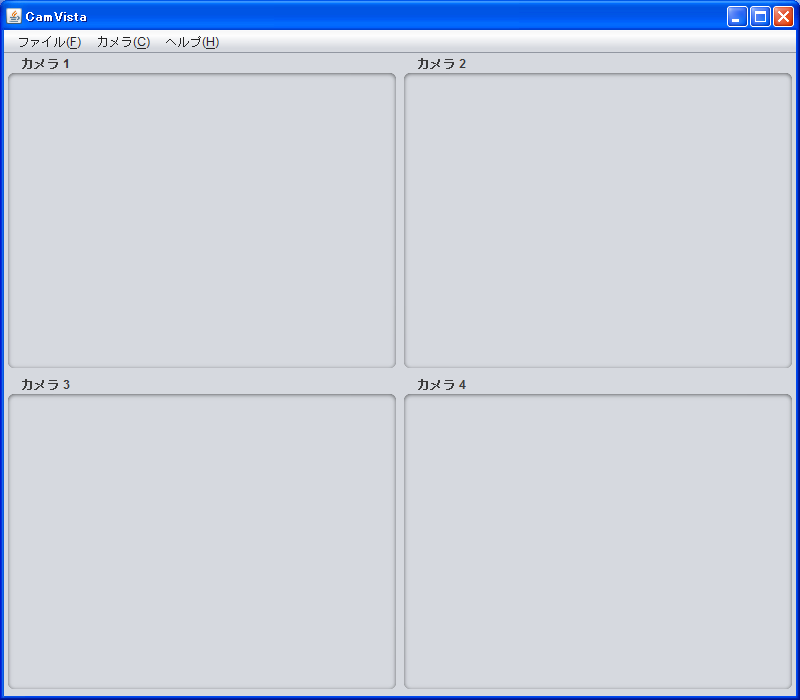Click the gap between カメラ 1 and カメラ 2 panels

(400, 220)
